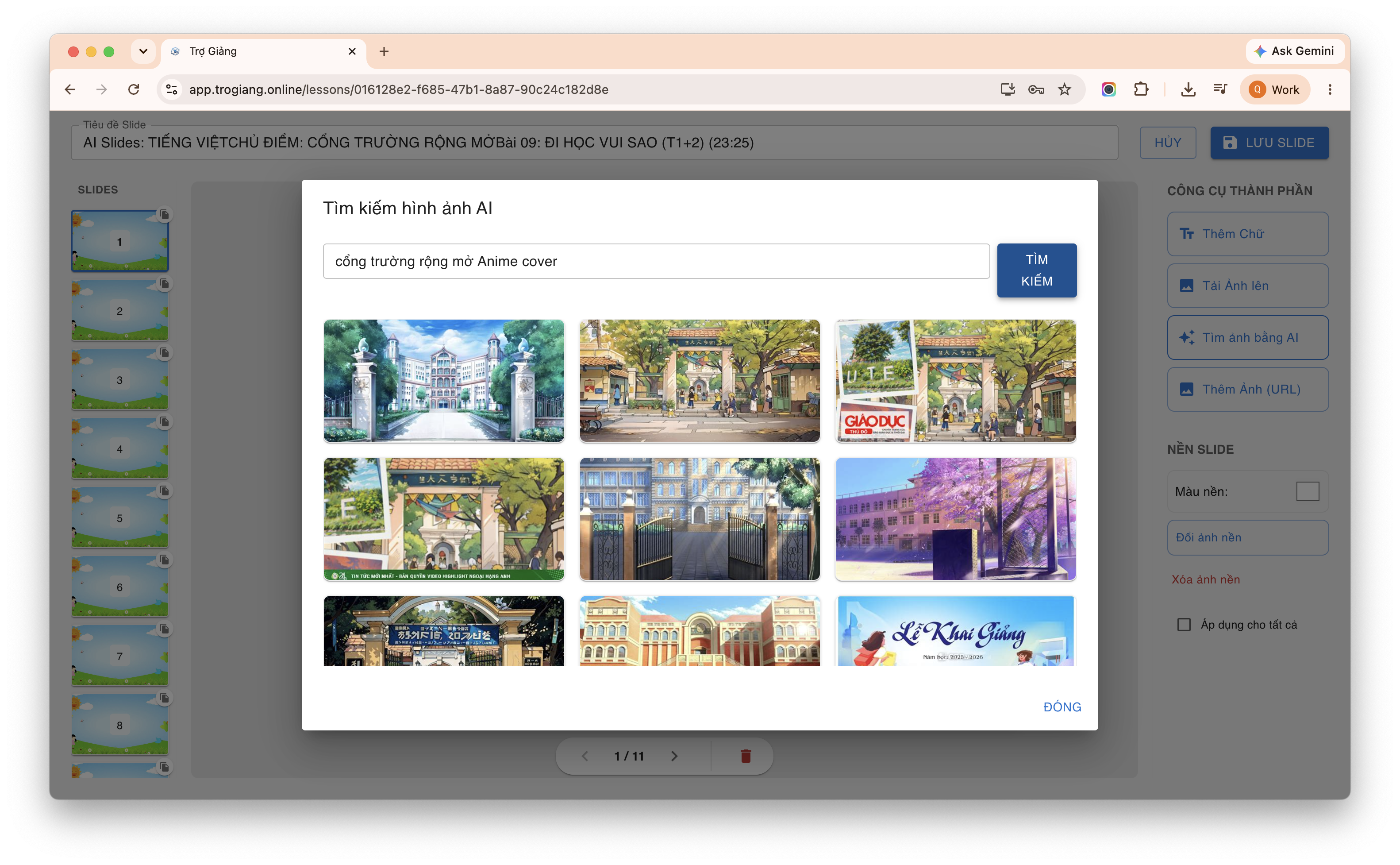Go to the previous slide arrow
This screenshot has height=865, width=1400.
[x=585, y=756]
